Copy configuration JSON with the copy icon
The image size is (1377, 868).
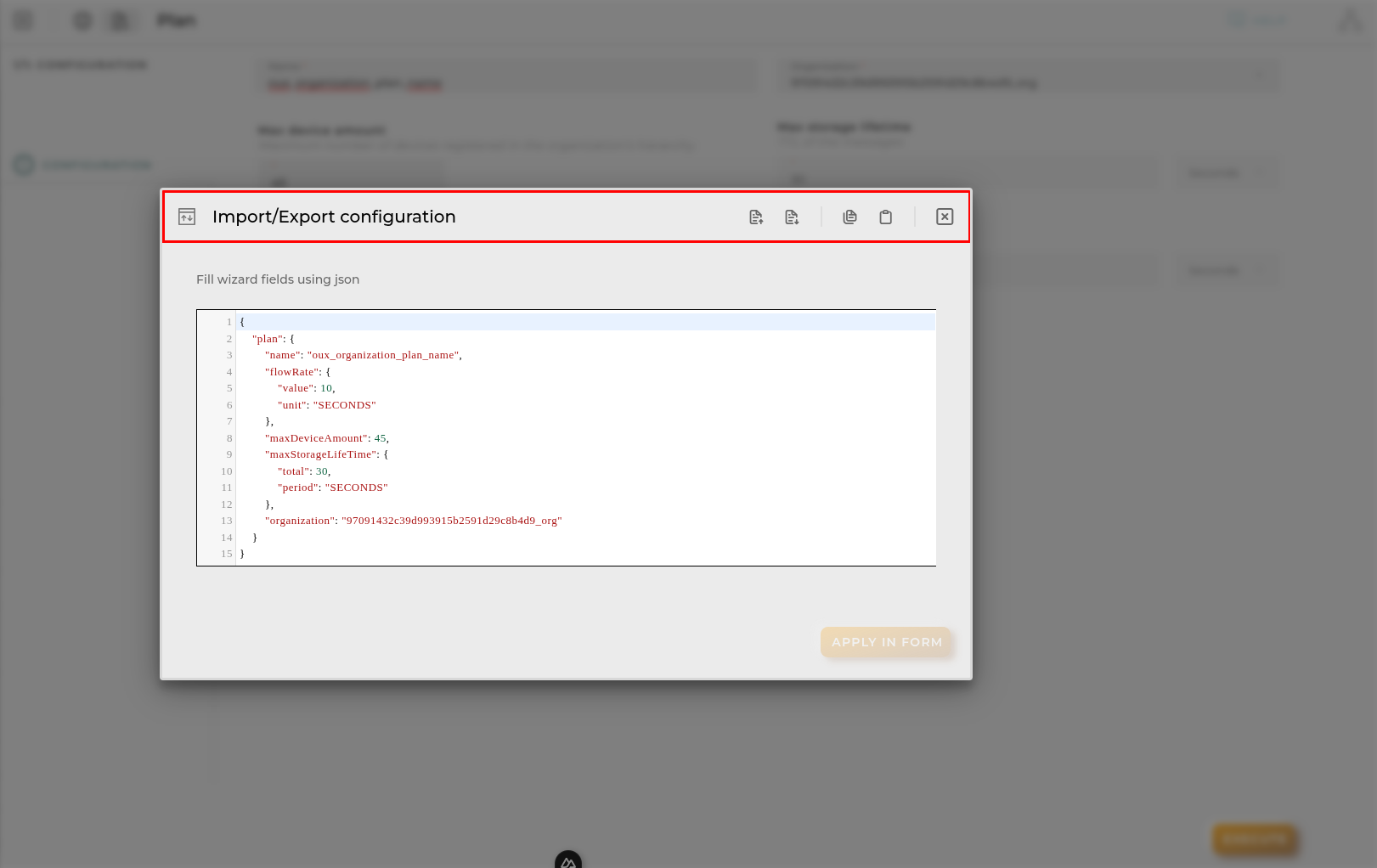click(x=849, y=217)
